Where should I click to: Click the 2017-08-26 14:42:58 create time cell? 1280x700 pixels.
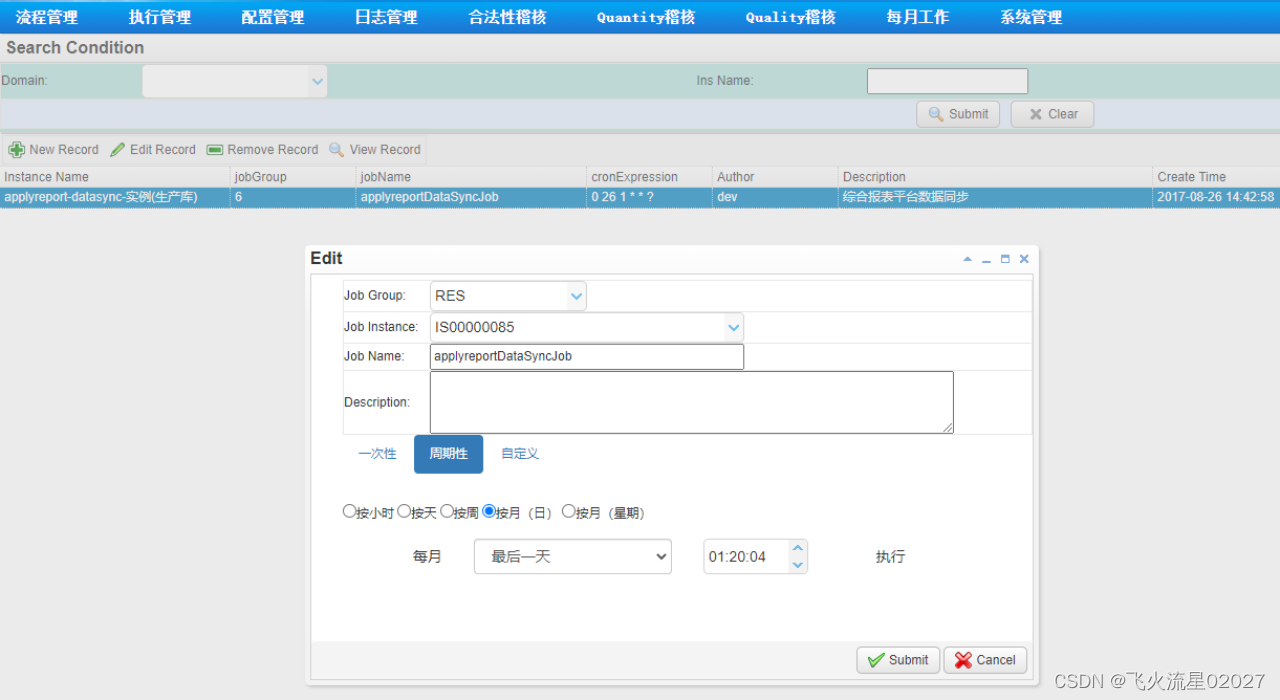point(1216,197)
